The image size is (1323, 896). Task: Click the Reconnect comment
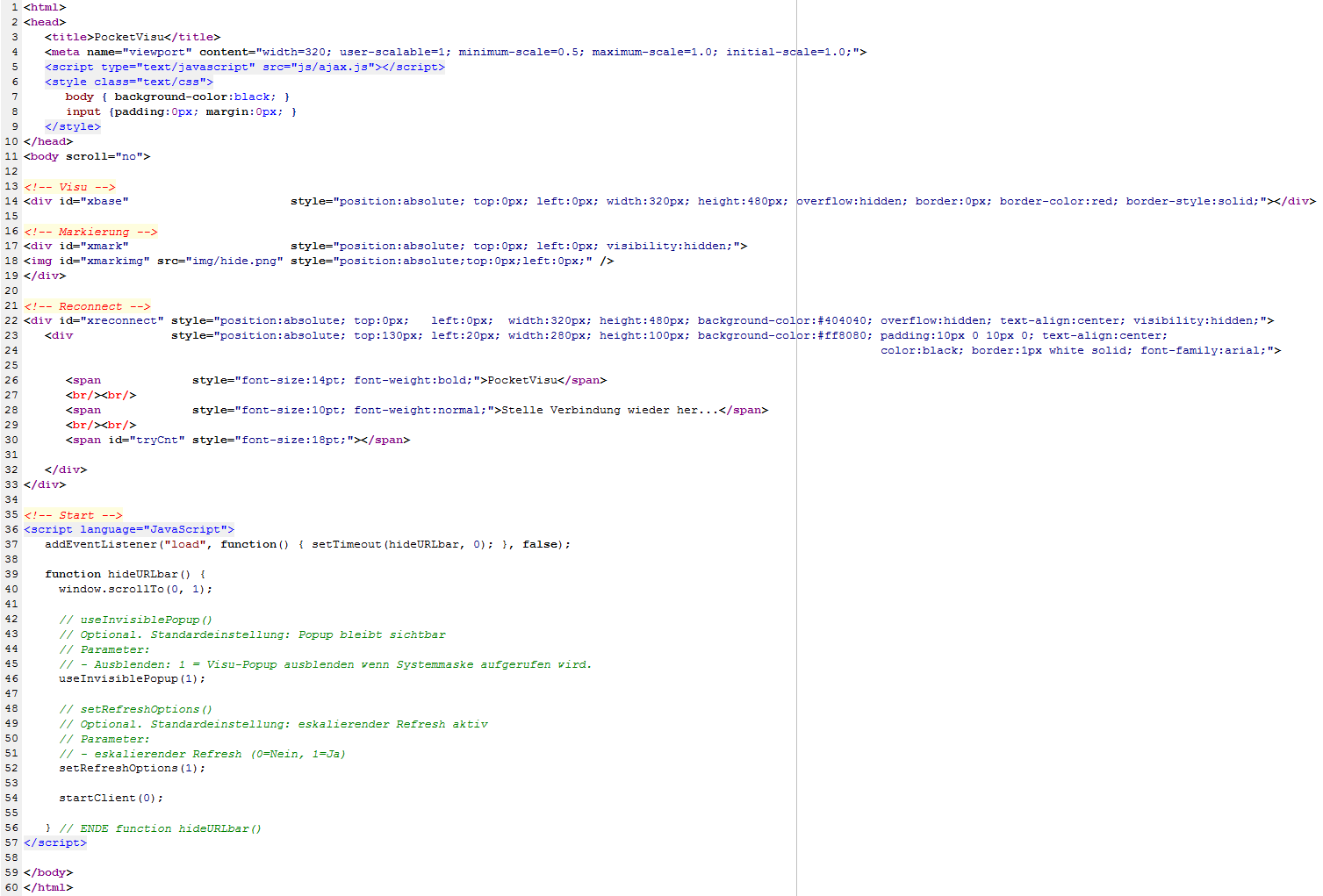[x=88, y=305]
